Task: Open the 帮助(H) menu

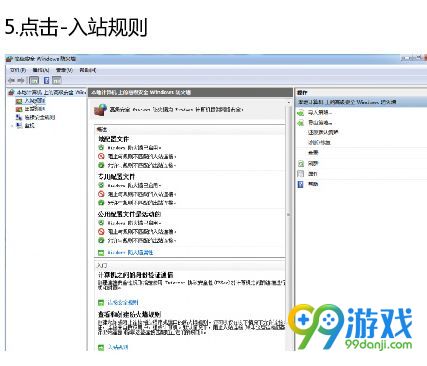Action: pyautogui.click(x=87, y=70)
